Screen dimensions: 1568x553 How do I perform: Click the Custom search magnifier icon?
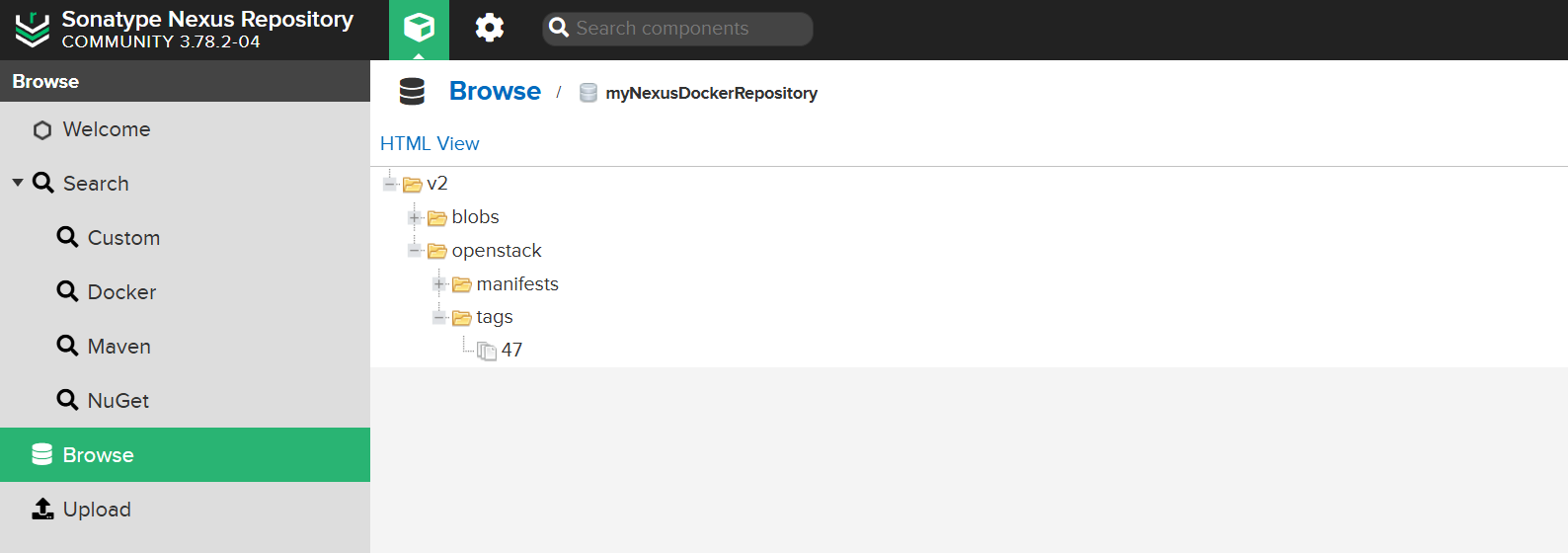[67, 237]
